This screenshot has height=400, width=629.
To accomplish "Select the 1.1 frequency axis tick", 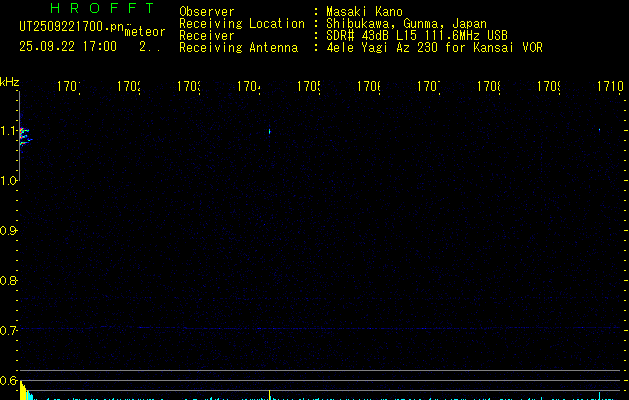I will click(x=8, y=131).
